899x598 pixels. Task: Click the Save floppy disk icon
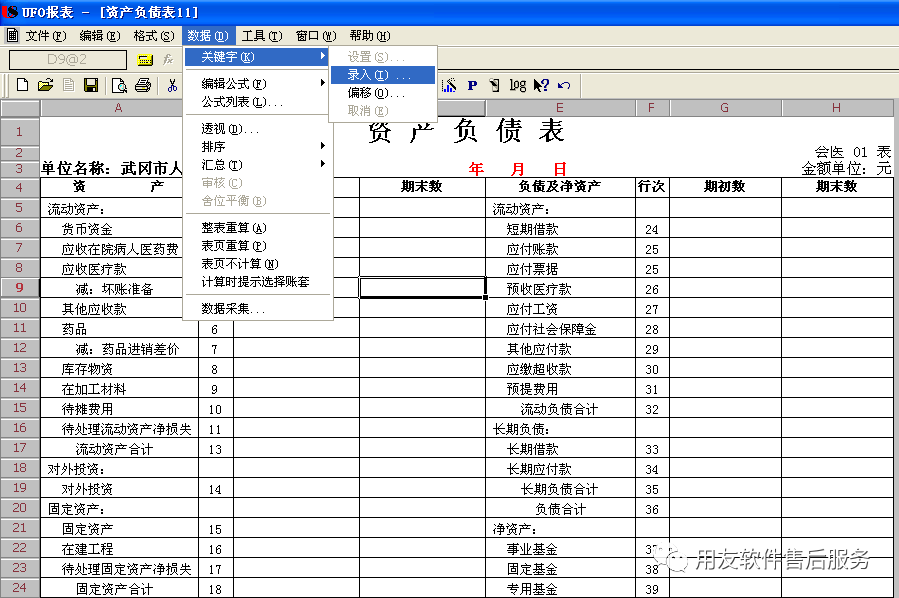[x=91, y=85]
